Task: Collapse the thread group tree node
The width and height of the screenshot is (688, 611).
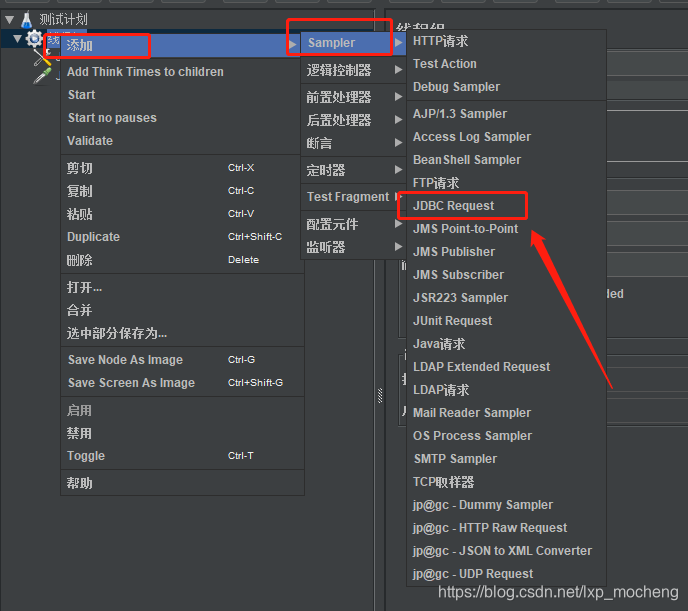Action: (x=17, y=39)
